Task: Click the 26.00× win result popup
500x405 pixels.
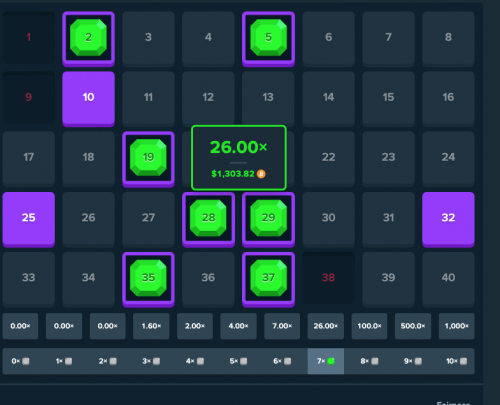Action: pos(239,158)
